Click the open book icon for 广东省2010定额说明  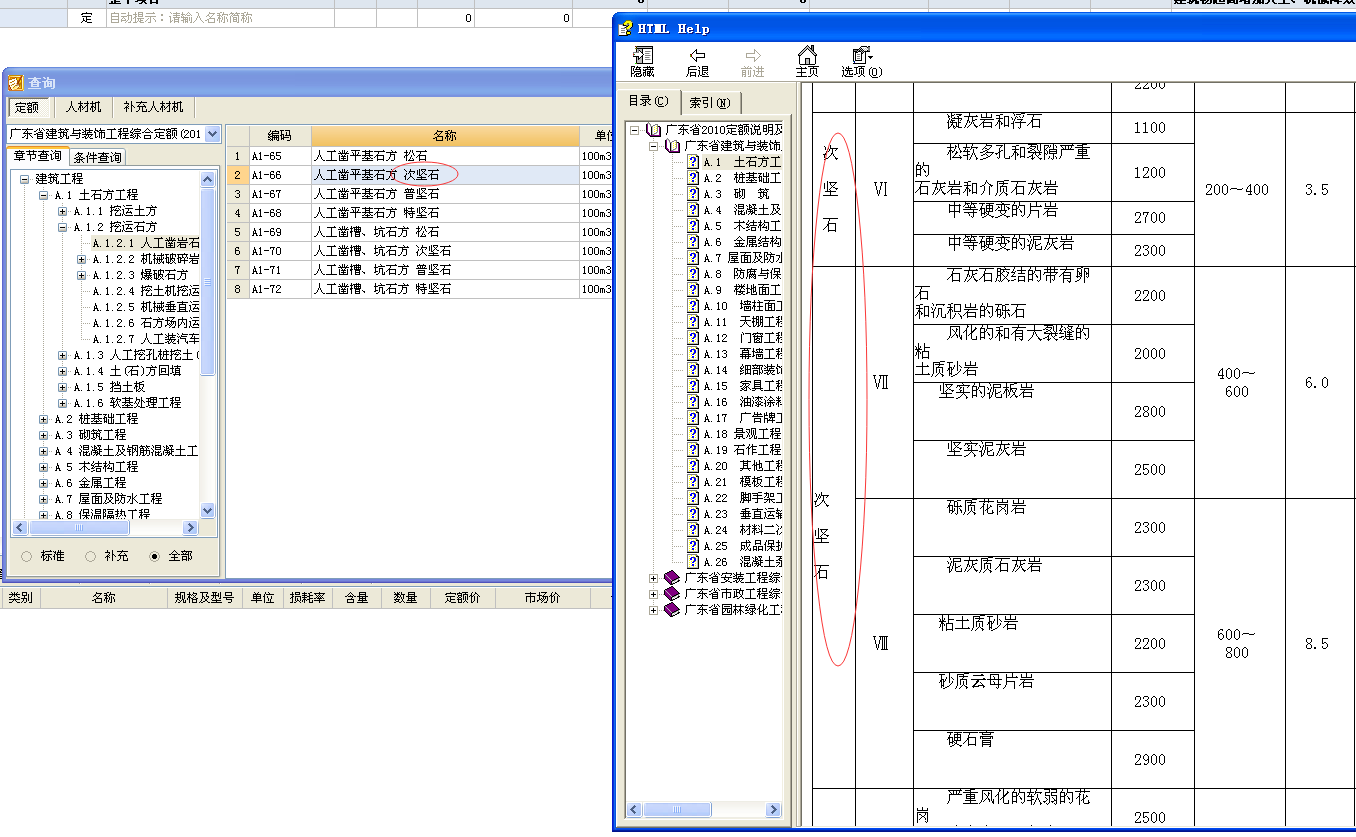654,130
